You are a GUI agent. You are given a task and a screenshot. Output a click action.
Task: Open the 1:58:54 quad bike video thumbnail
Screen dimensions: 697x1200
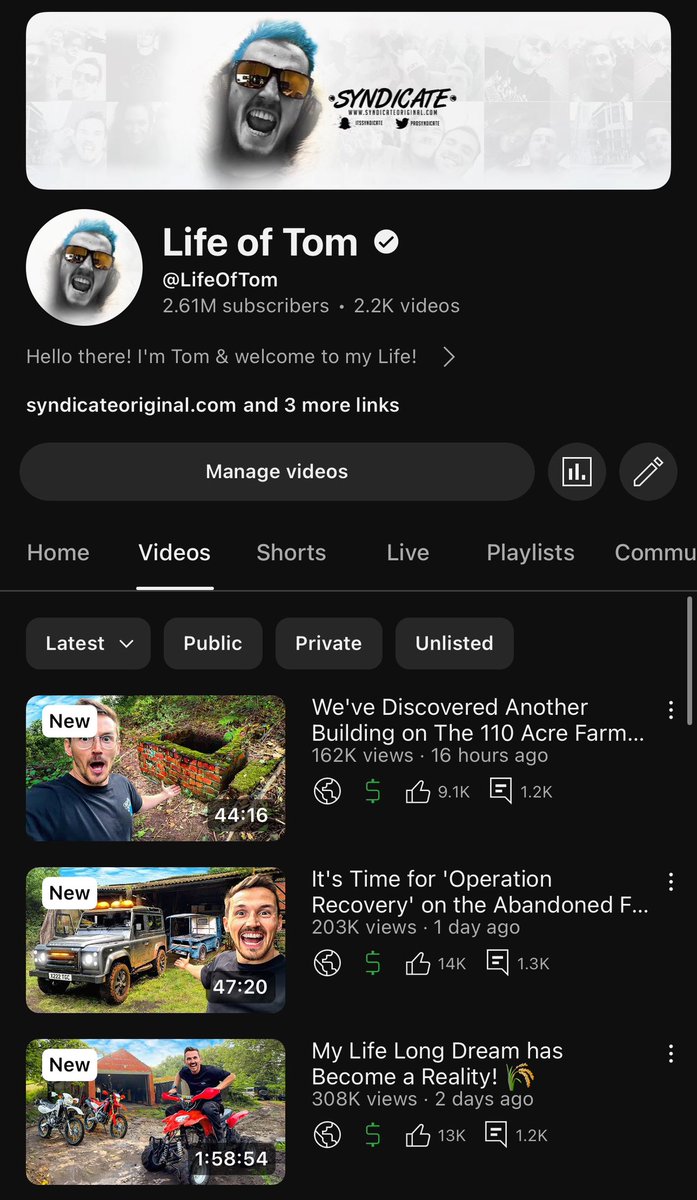click(x=156, y=1112)
